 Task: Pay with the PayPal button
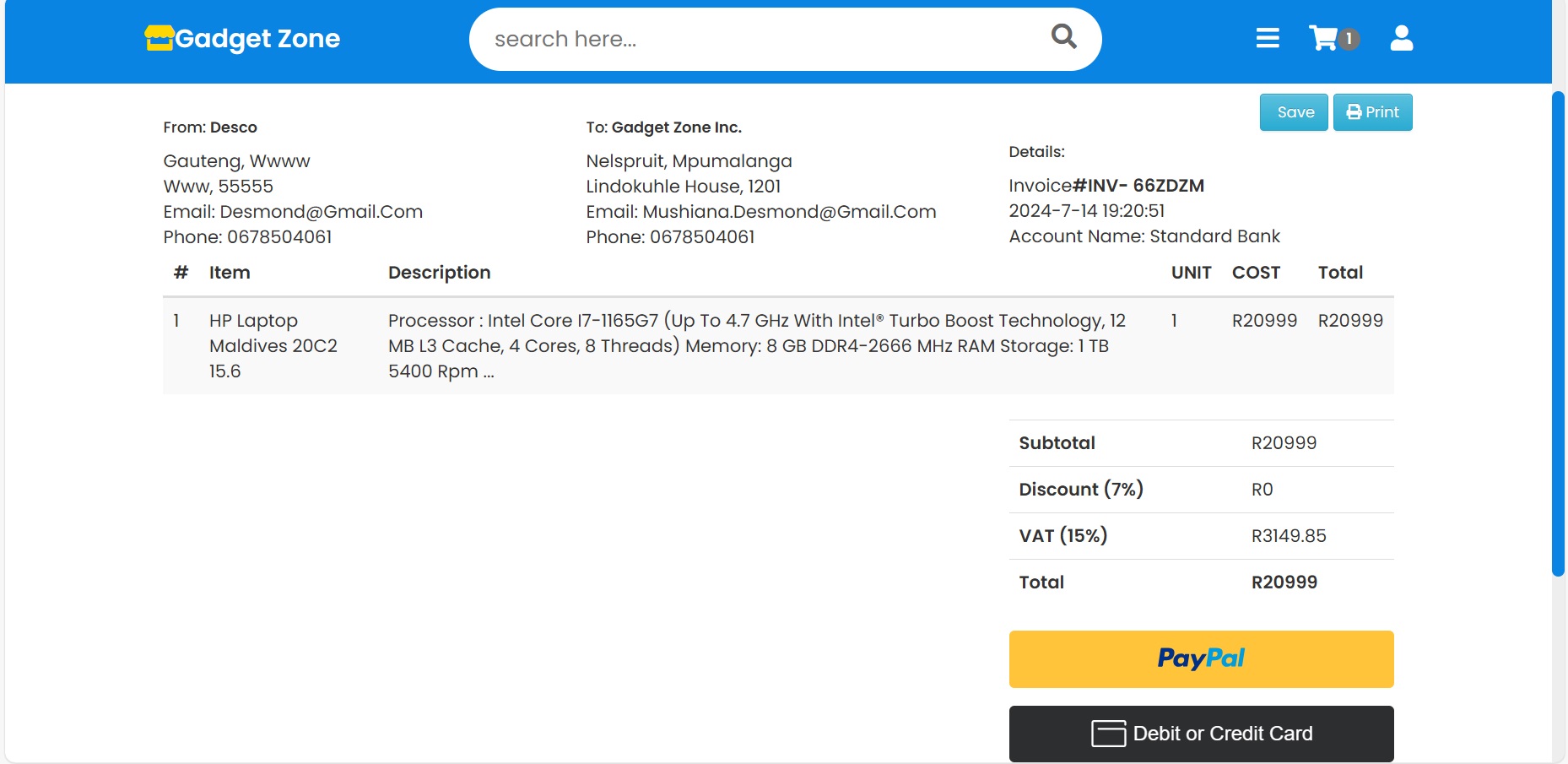click(1201, 658)
